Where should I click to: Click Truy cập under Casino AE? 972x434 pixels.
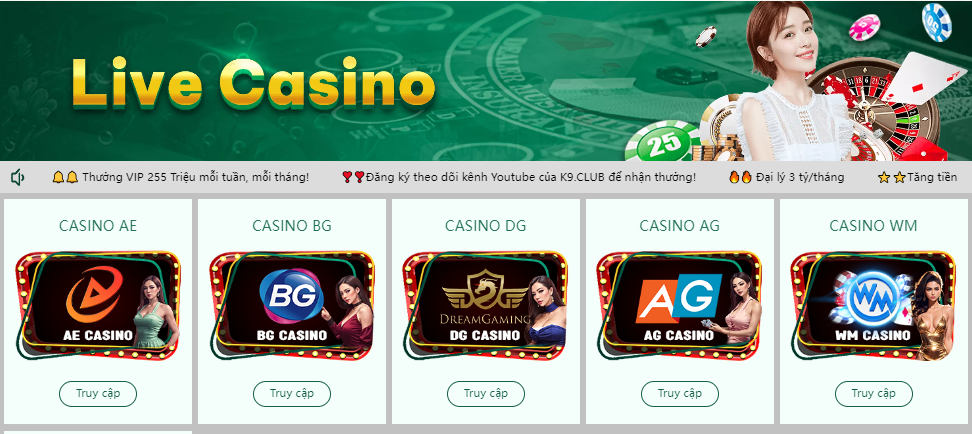(98, 394)
